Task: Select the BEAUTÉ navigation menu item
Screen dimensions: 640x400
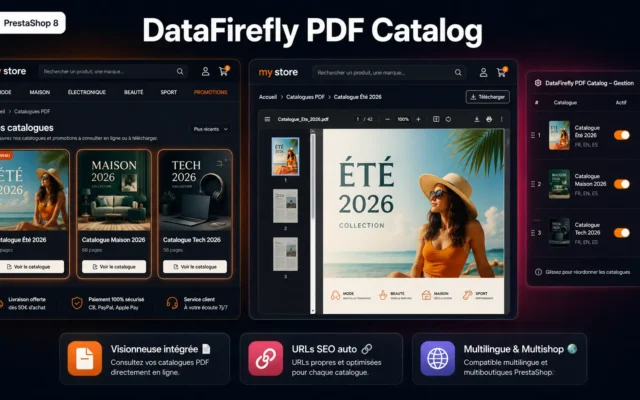Action: click(133, 92)
